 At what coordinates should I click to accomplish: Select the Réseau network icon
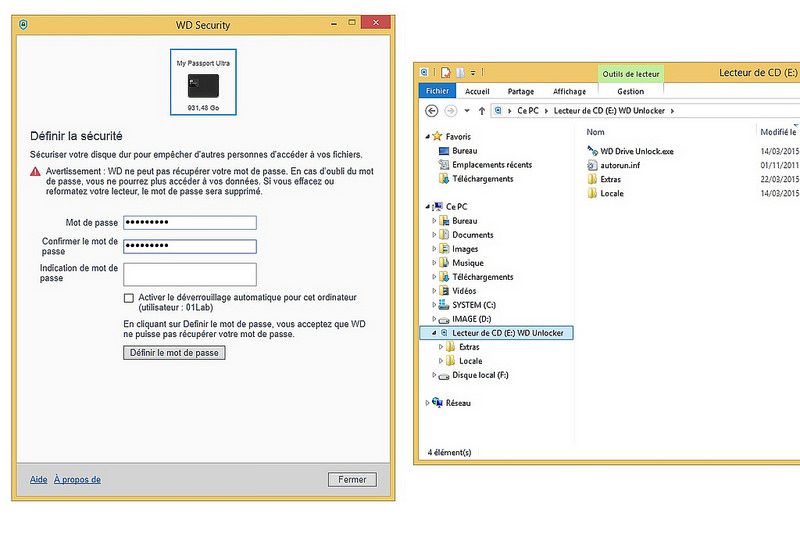437,402
